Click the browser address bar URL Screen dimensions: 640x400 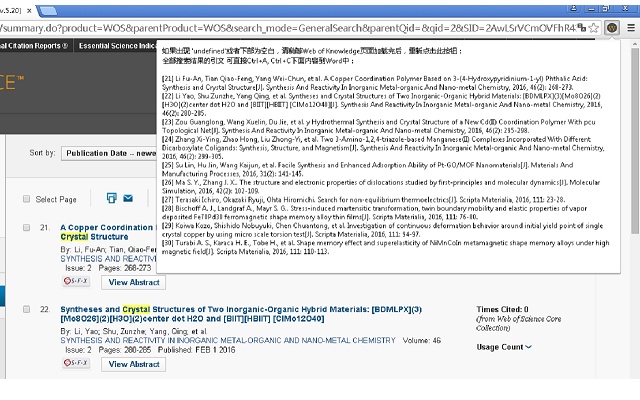[288, 28]
